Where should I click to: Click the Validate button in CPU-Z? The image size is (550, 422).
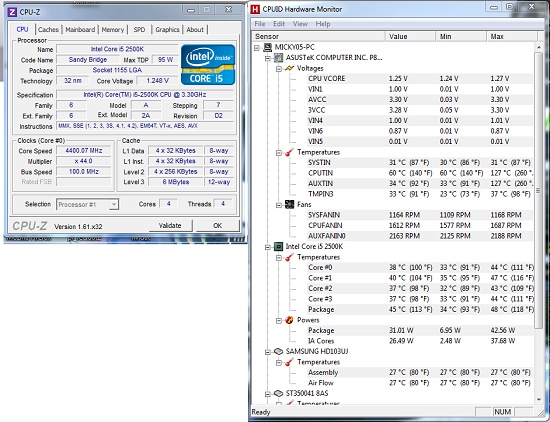170,226
